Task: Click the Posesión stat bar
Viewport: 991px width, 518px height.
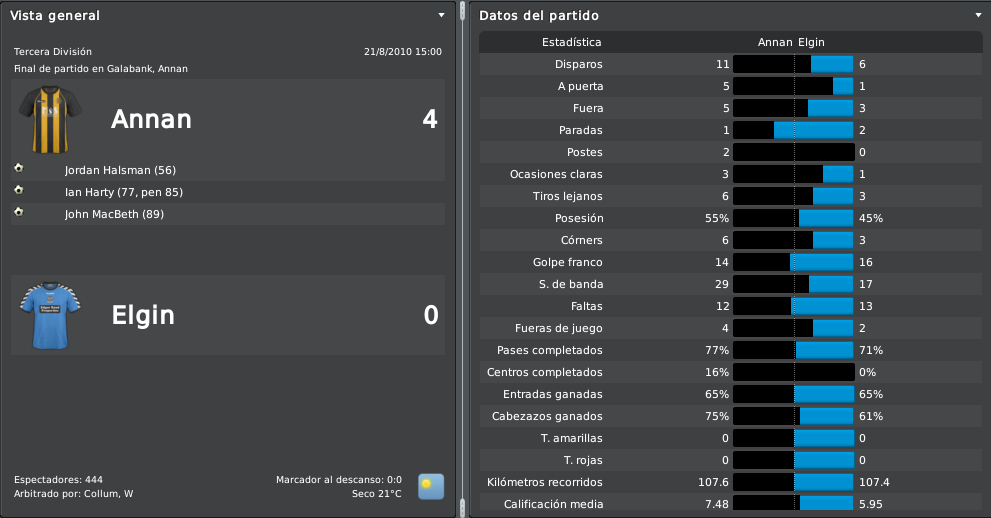Action: click(793, 219)
